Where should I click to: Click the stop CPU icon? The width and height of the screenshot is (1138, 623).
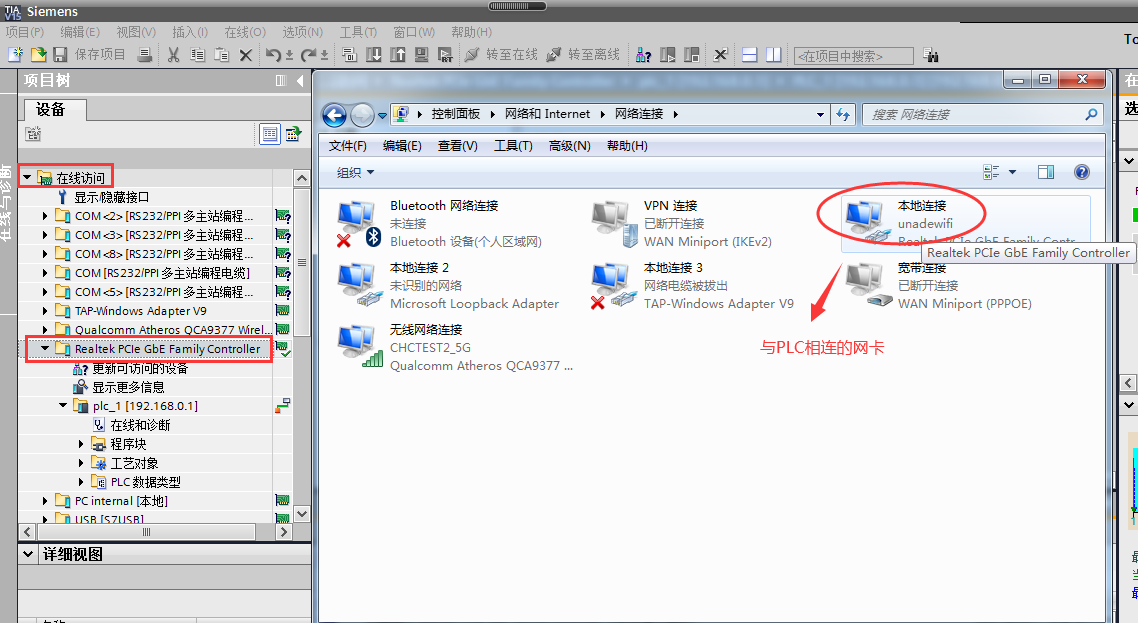[692, 54]
